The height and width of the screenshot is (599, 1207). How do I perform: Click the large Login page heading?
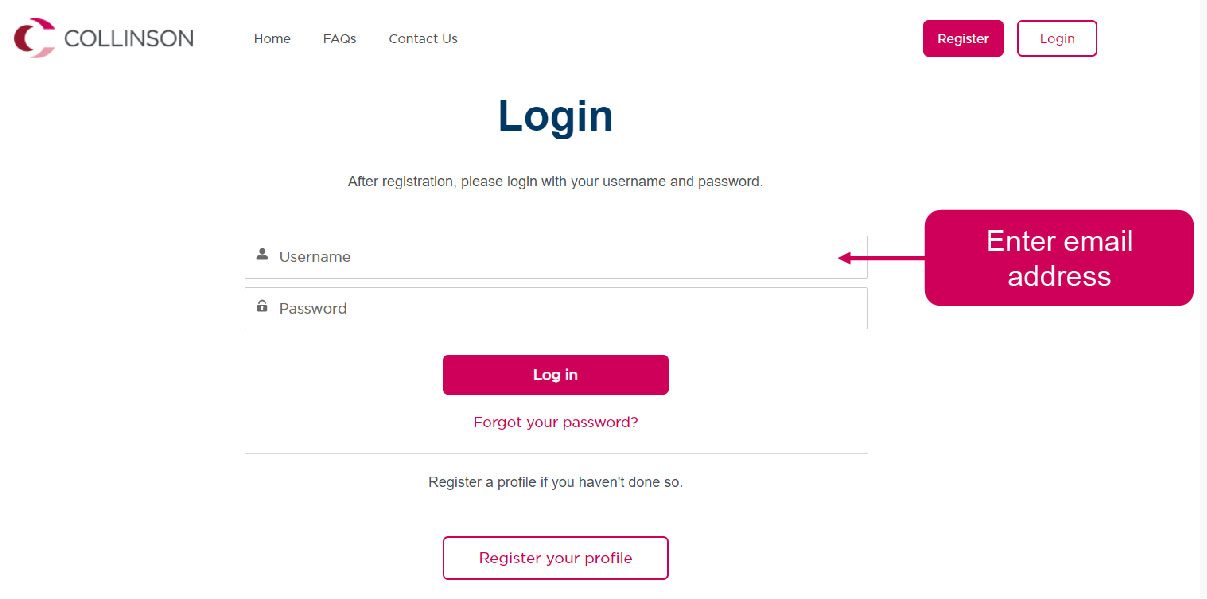pos(556,116)
